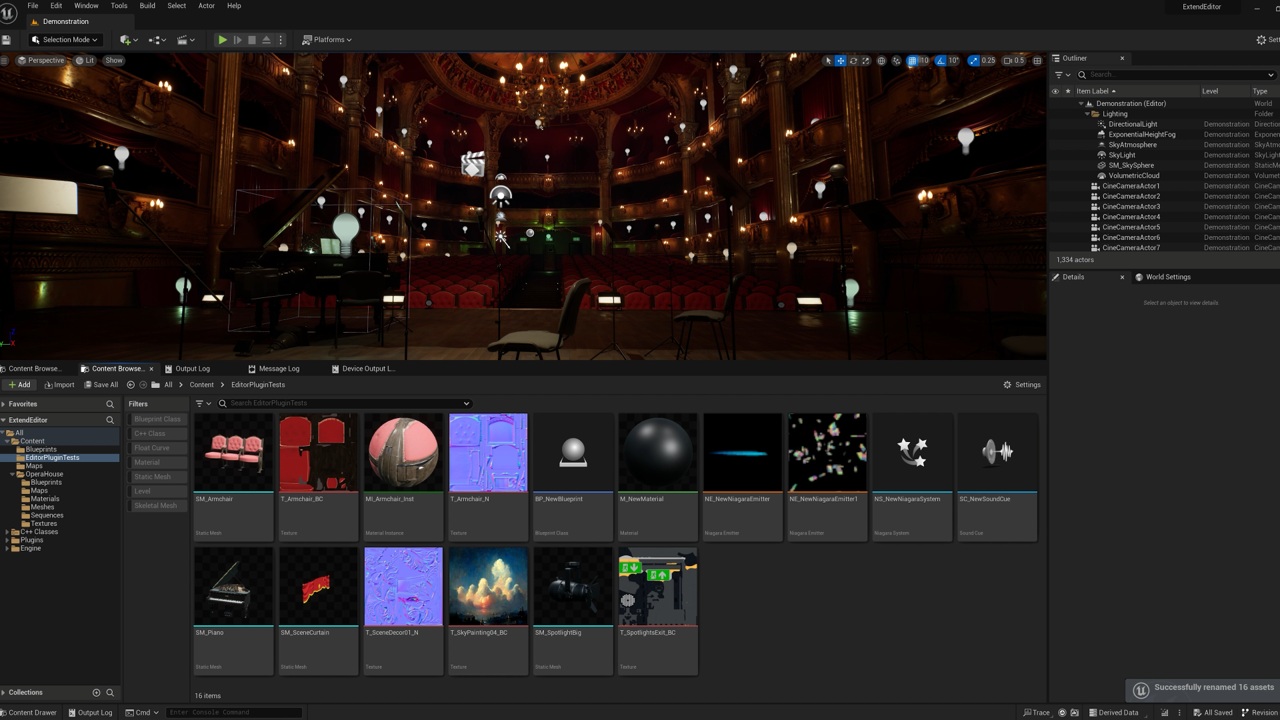Open the Edit menu
This screenshot has height=720, width=1280.
pos(56,6)
